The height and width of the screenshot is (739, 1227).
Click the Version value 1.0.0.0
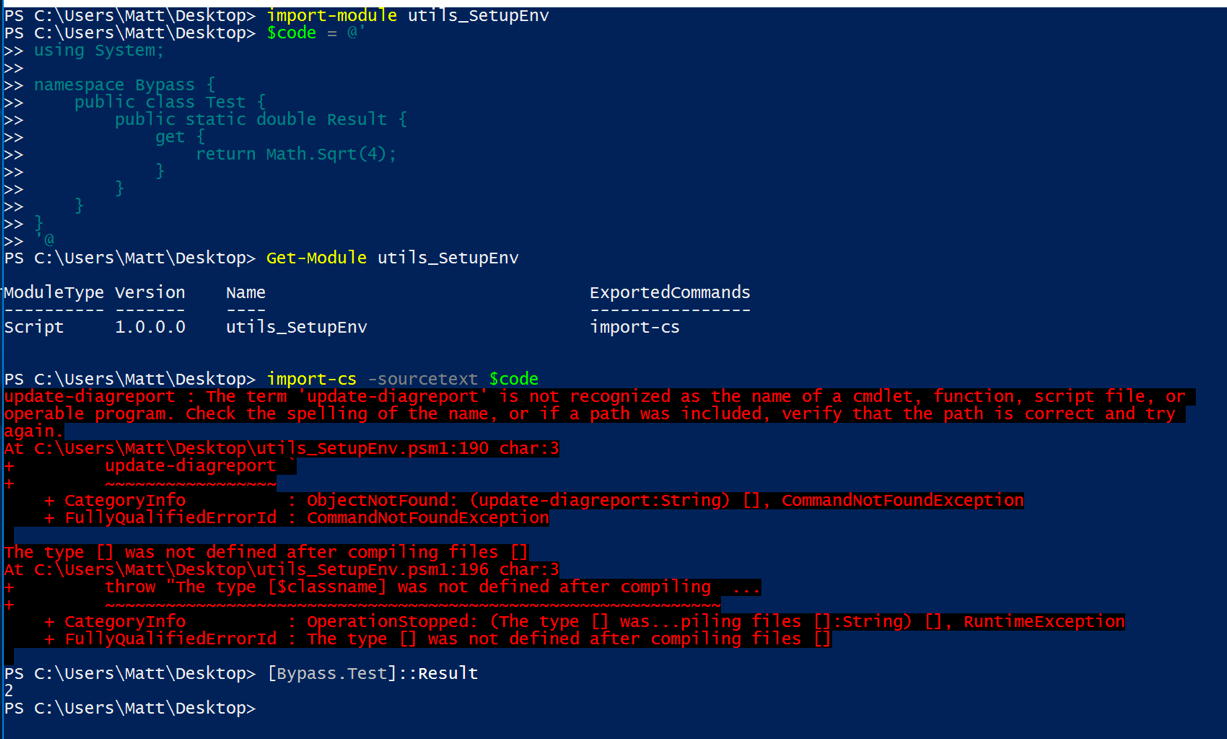(x=150, y=327)
